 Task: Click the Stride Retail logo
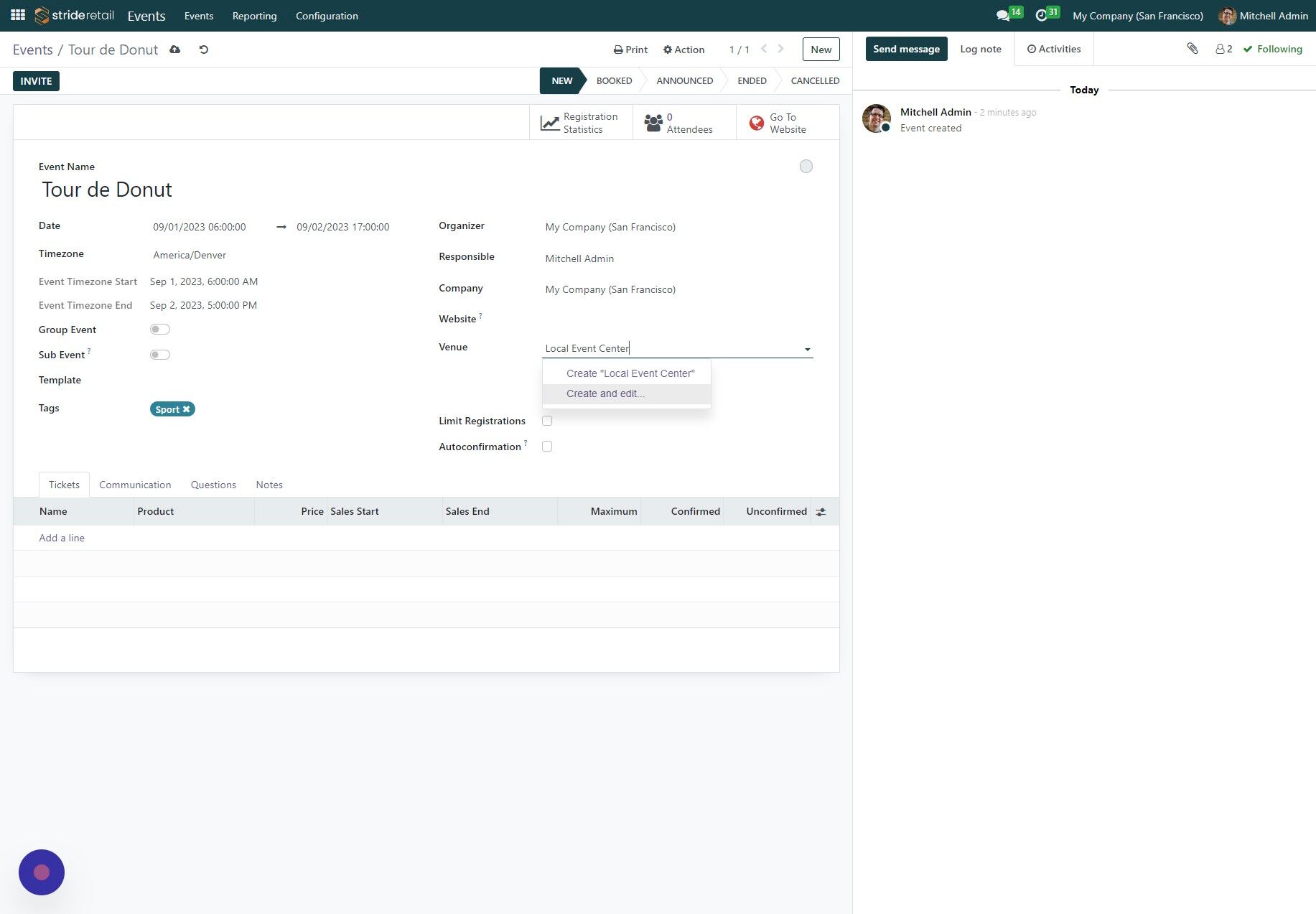(74, 15)
